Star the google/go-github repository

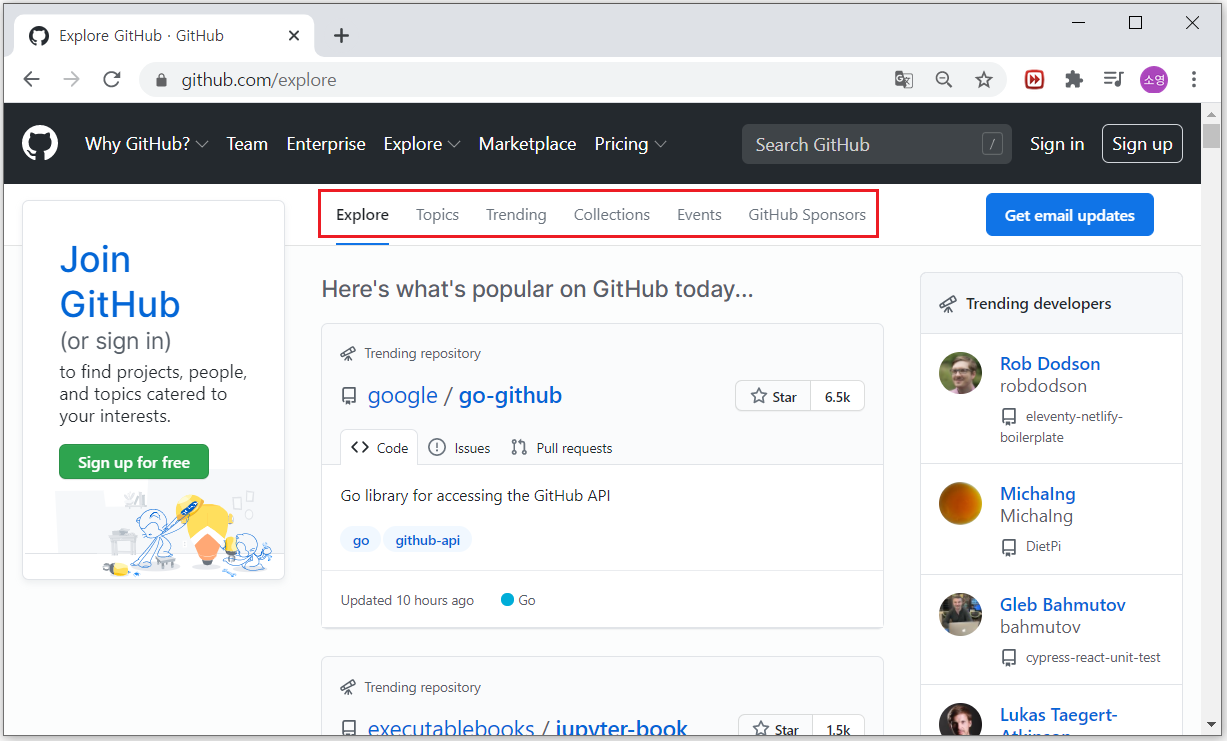773,396
